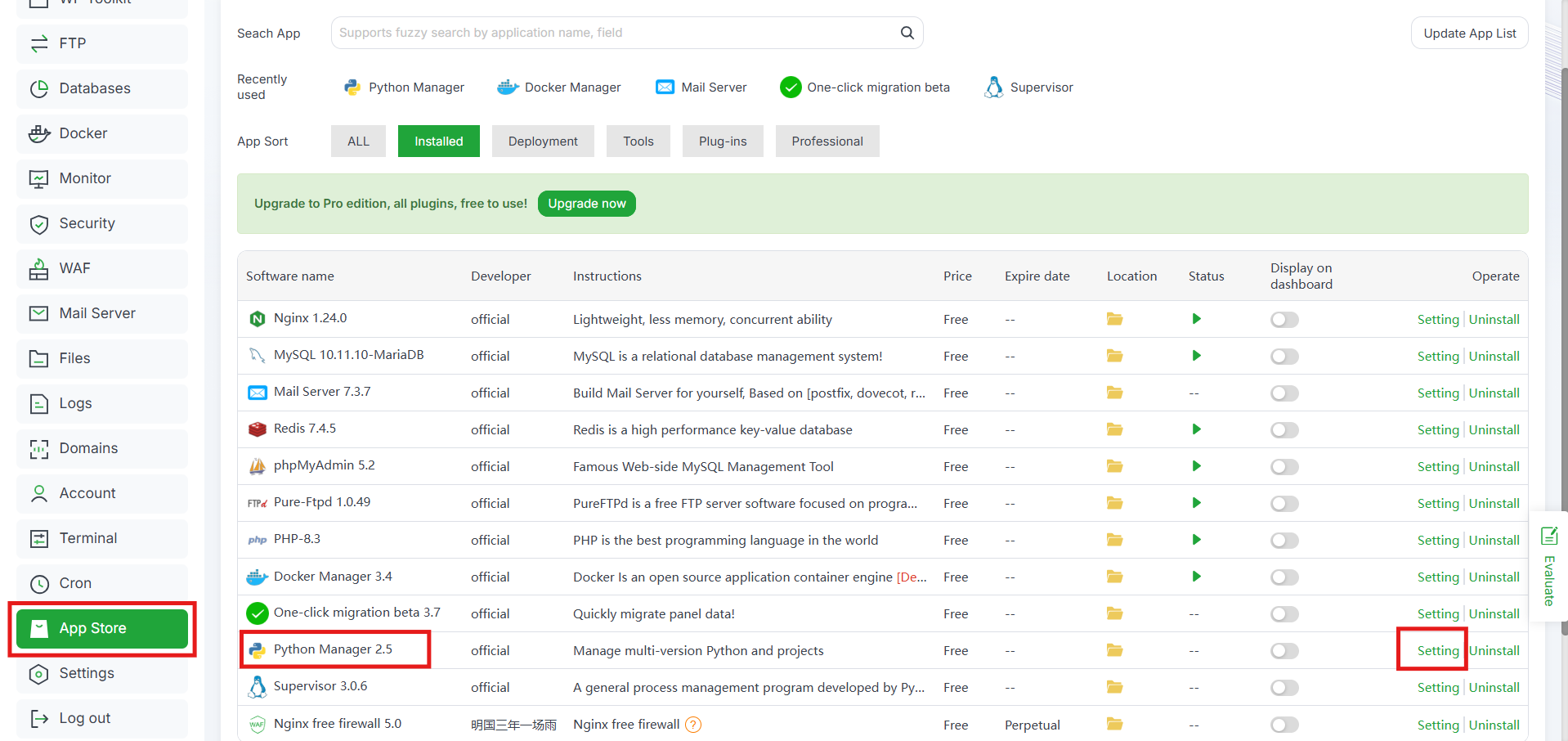This screenshot has width=1568, height=741.
Task: Toggle Nginx display on dashboard
Action: pyautogui.click(x=1284, y=320)
